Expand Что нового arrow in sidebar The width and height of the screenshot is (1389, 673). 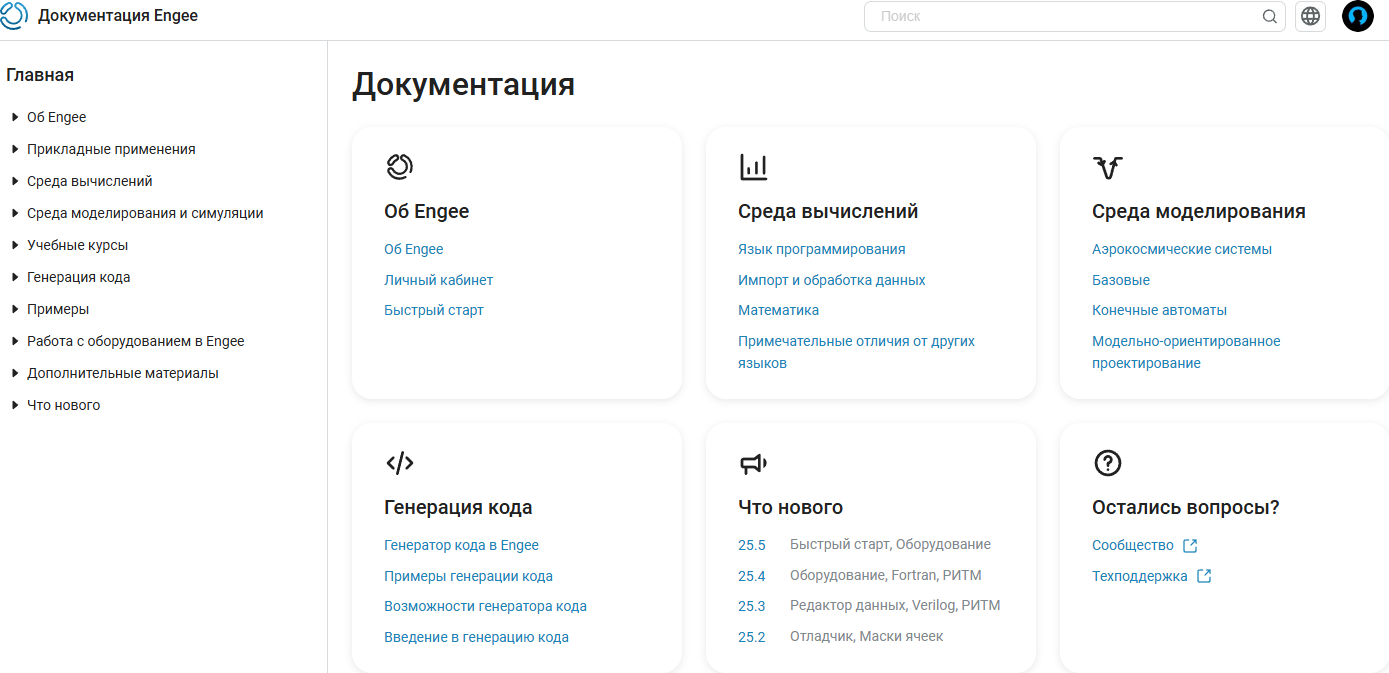click(x=15, y=405)
